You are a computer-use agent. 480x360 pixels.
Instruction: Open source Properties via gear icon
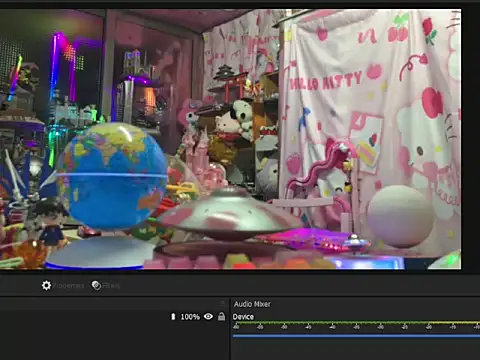click(x=46, y=285)
